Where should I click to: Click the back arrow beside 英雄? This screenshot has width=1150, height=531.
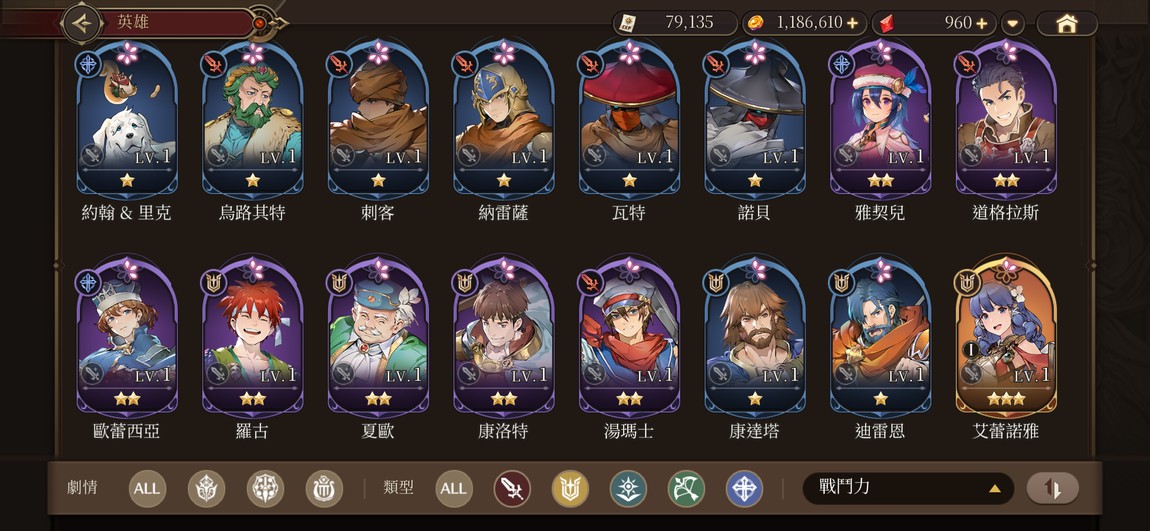pyautogui.click(x=81, y=23)
